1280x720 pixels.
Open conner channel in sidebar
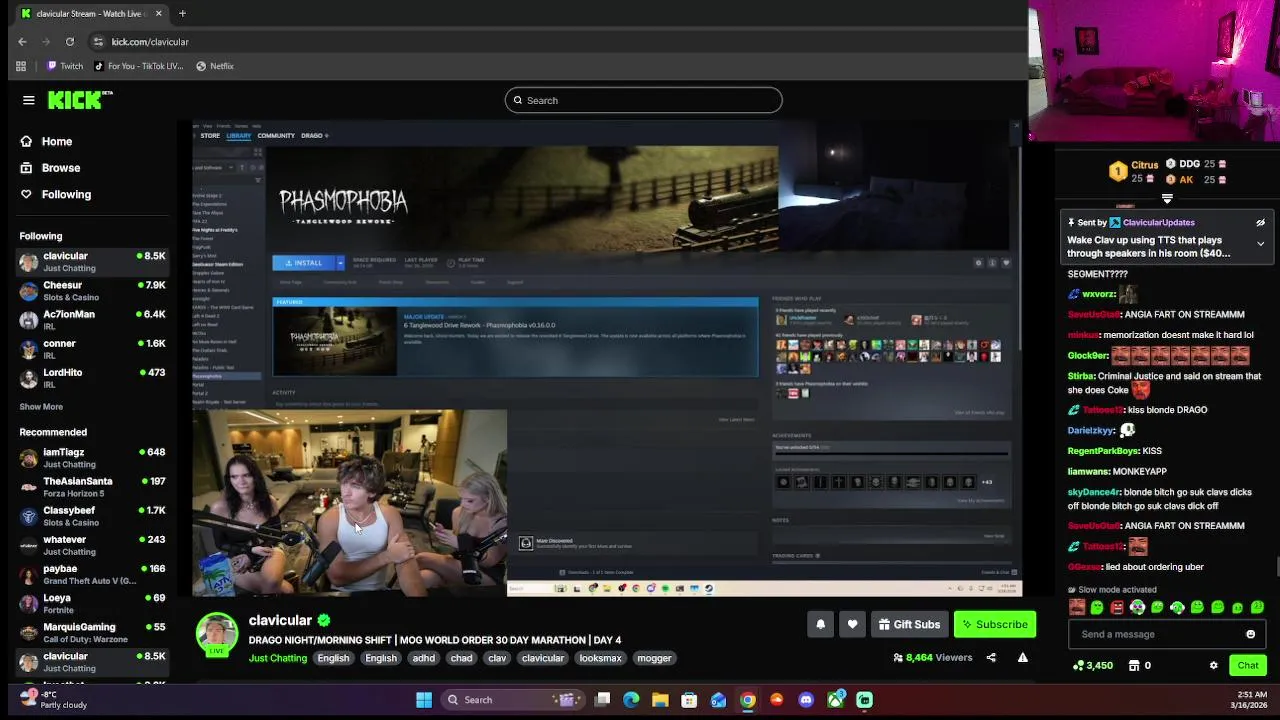pos(92,349)
